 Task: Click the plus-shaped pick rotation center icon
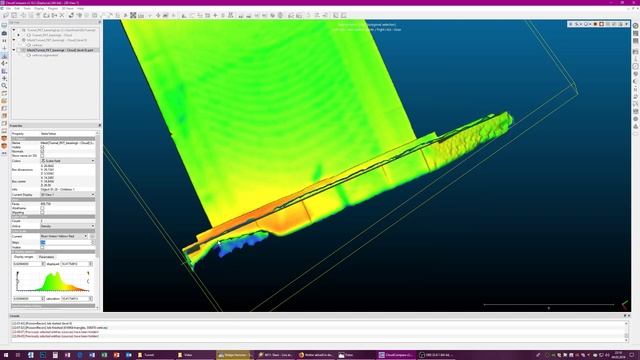pos(4,48)
